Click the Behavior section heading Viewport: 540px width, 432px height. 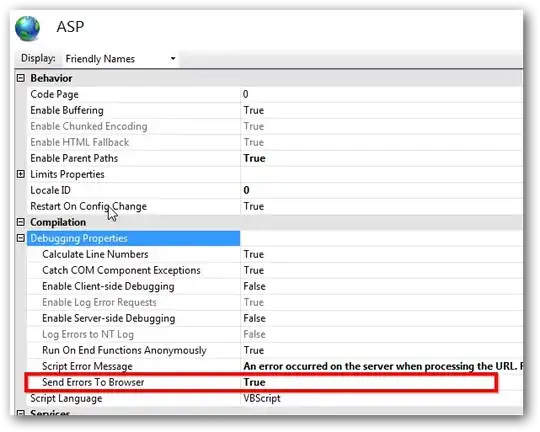tap(51, 78)
